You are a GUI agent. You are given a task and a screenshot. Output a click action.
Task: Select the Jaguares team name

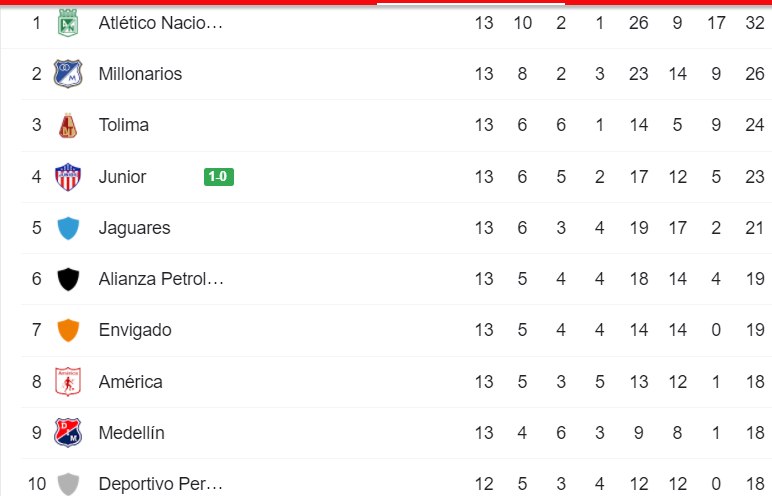click(134, 228)
